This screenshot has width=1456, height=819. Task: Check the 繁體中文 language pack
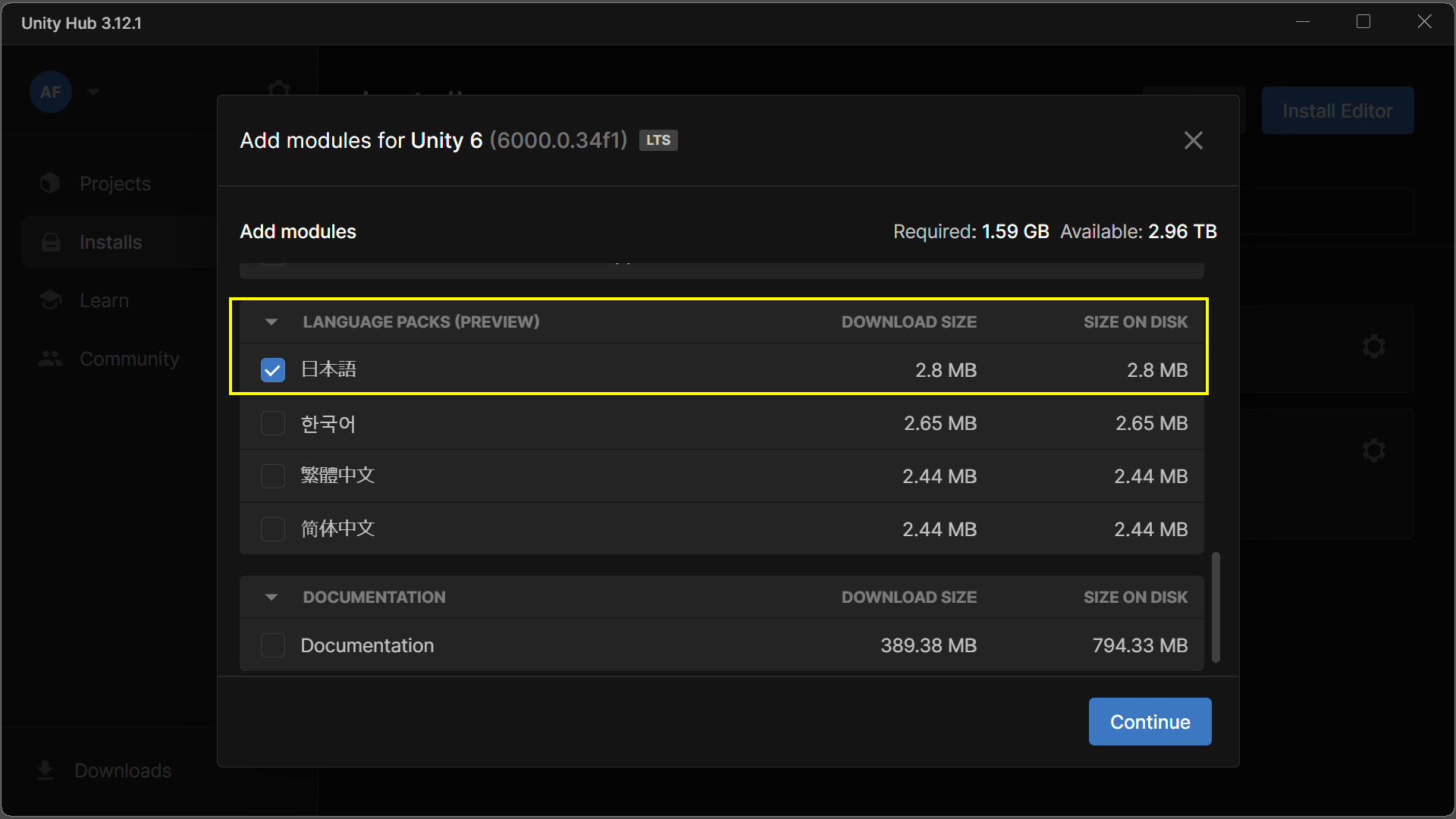(x=273, y=476)
